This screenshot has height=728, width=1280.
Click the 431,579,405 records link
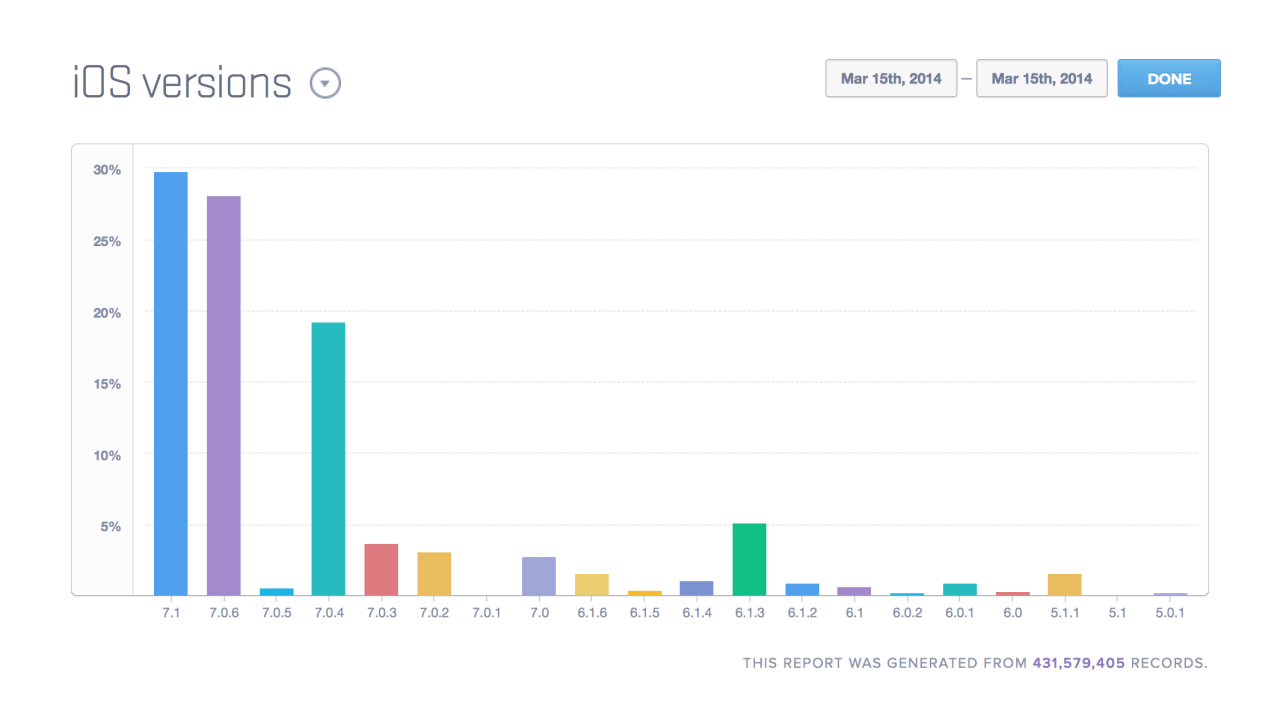tap(1079, 663)
